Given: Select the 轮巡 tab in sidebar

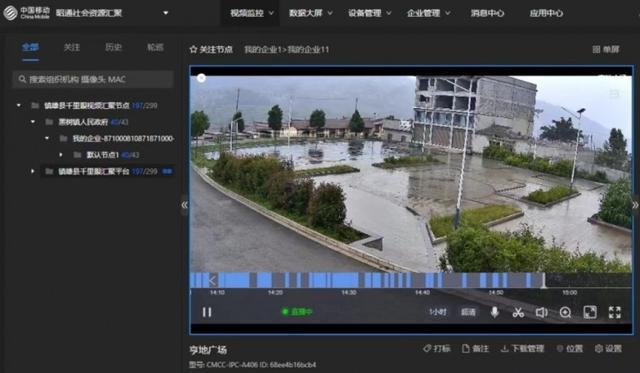Looking at the screenshot, I should (x=155, y=47).
